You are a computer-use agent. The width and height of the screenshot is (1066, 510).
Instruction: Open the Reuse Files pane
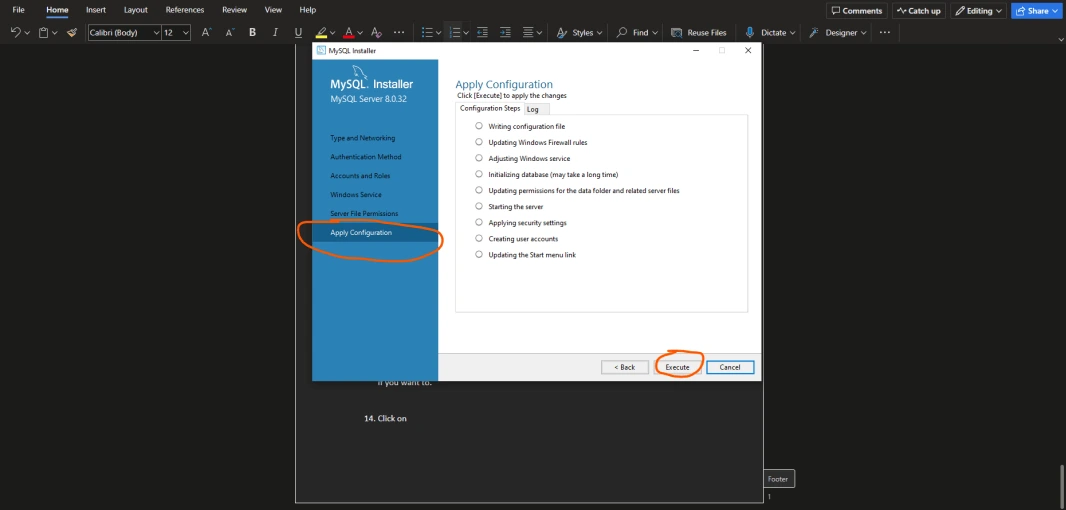(x=698, y=32)
